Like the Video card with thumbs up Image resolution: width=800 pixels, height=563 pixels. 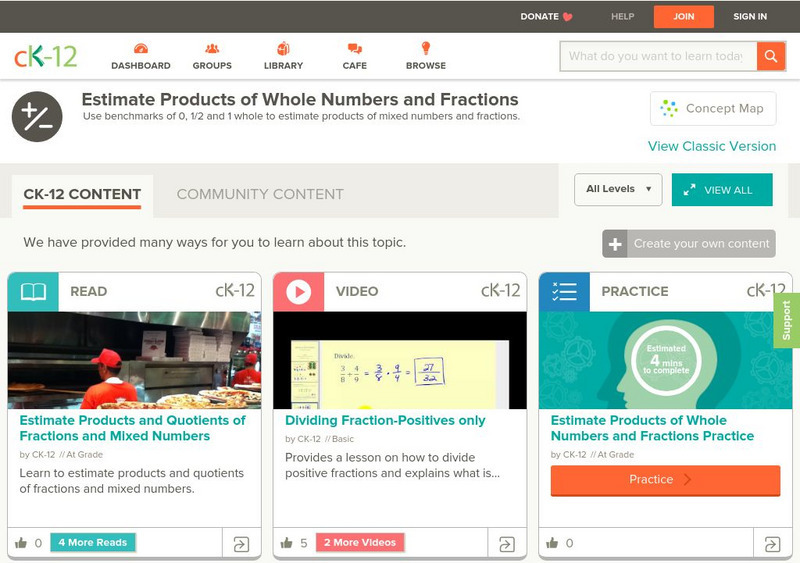click(x=287, y=543)
